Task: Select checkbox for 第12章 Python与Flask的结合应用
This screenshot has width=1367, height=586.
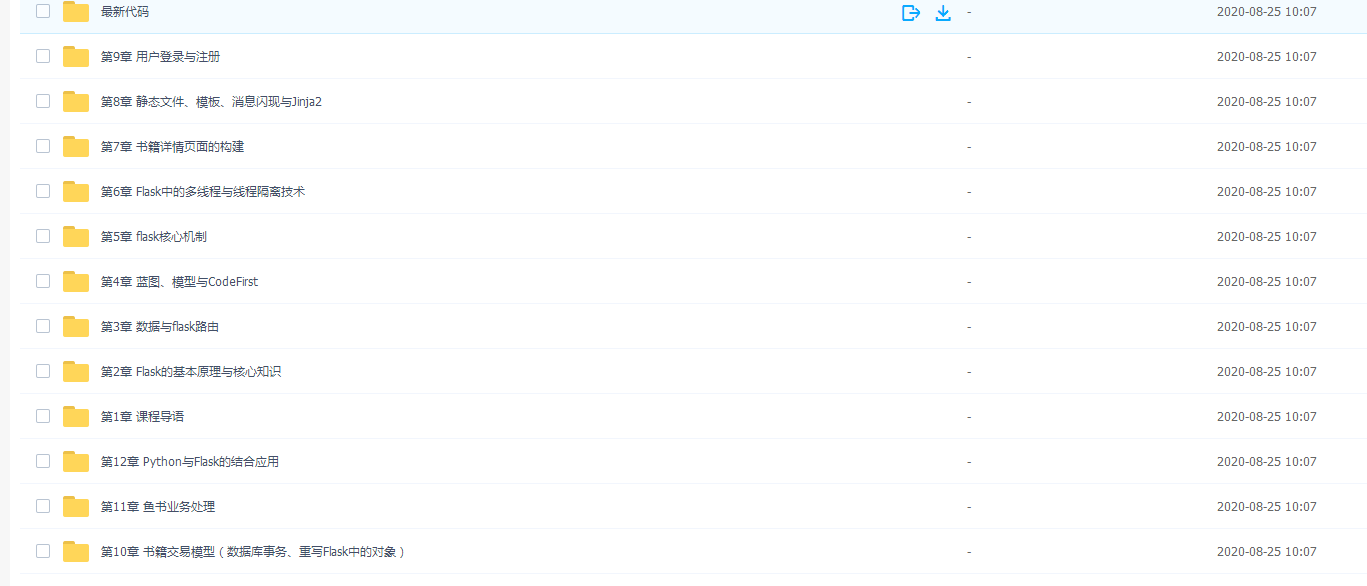Action: [x=43, y=461]
